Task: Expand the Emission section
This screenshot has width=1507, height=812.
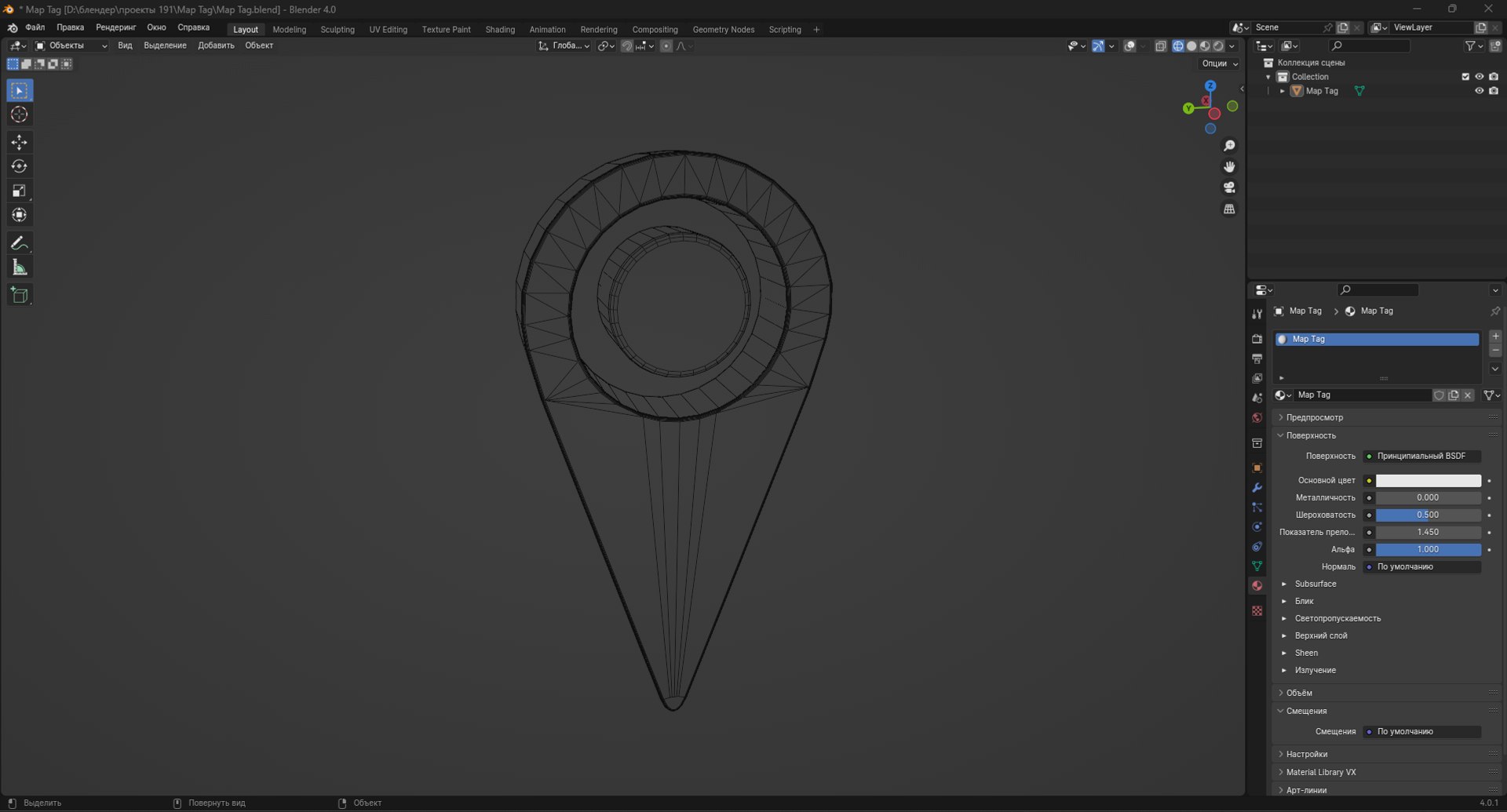Action: point(1315,670)
